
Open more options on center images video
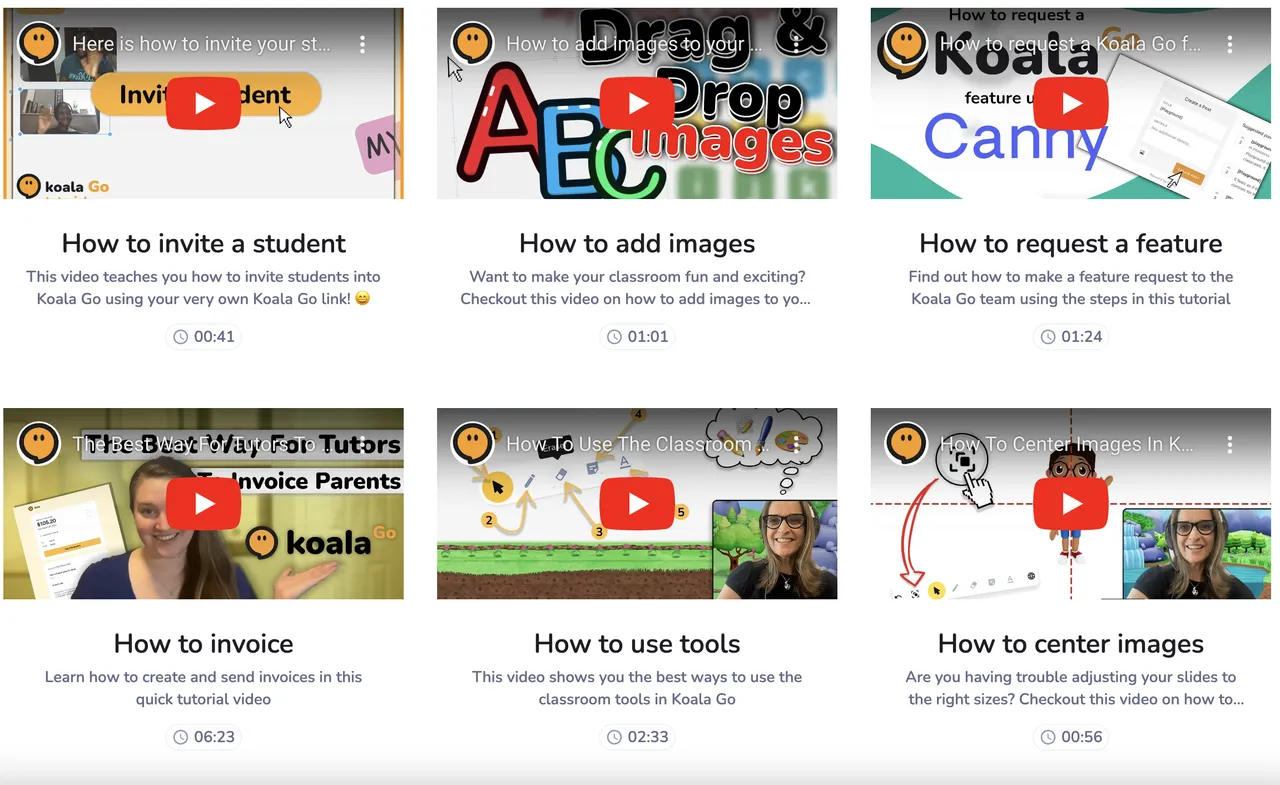click(x=1230, y=444)
